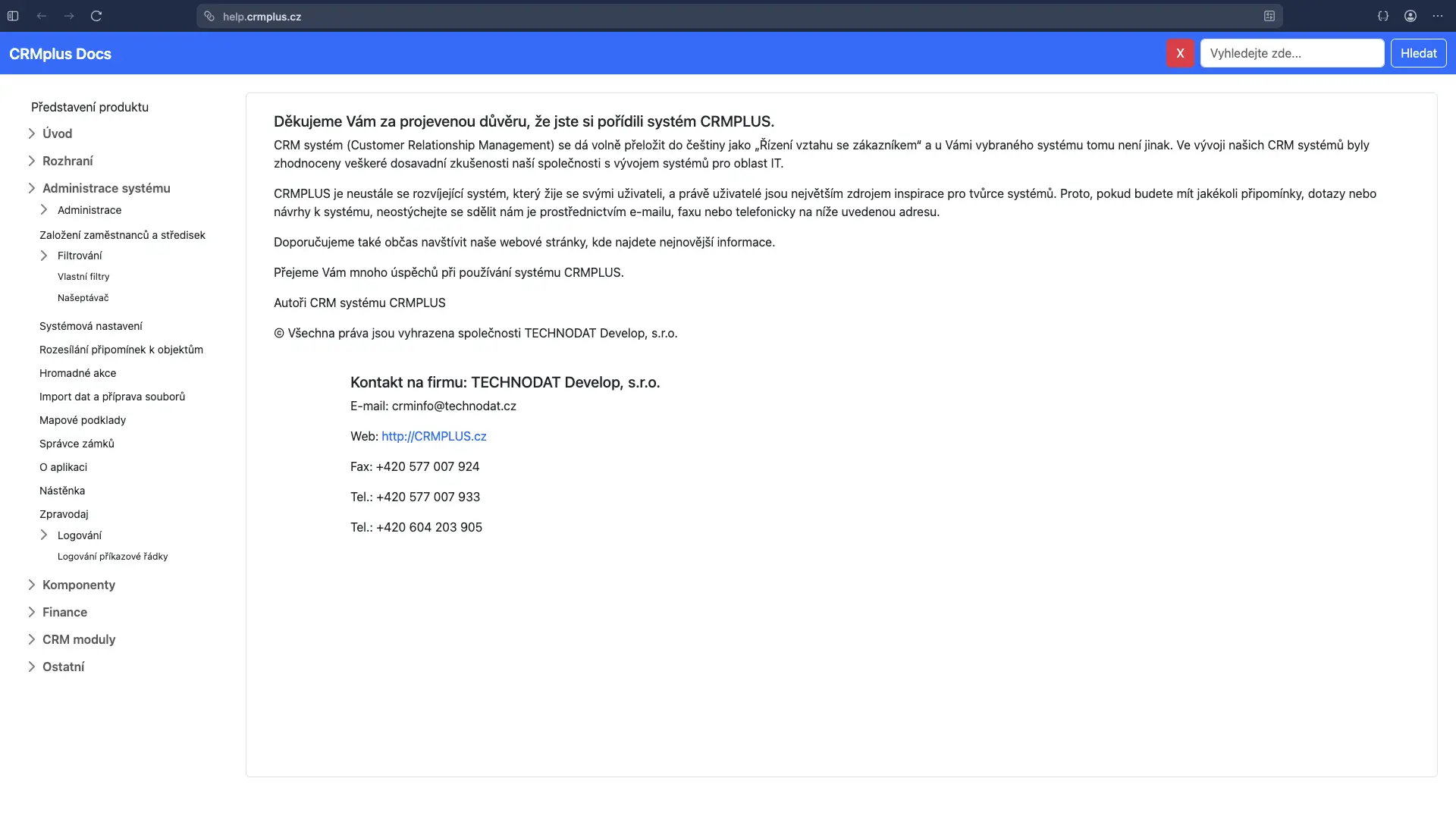Open browser devtools braces icon
1456x819 pixels.
coord(1383,16)
